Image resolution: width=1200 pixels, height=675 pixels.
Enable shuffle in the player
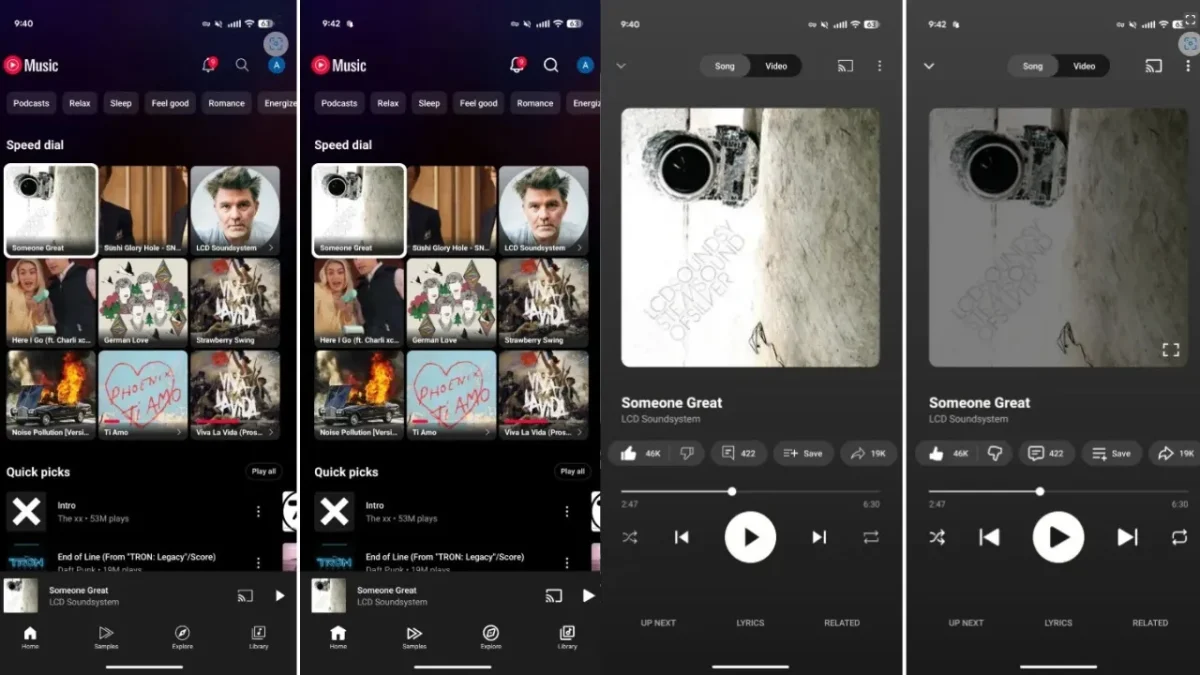630,537
